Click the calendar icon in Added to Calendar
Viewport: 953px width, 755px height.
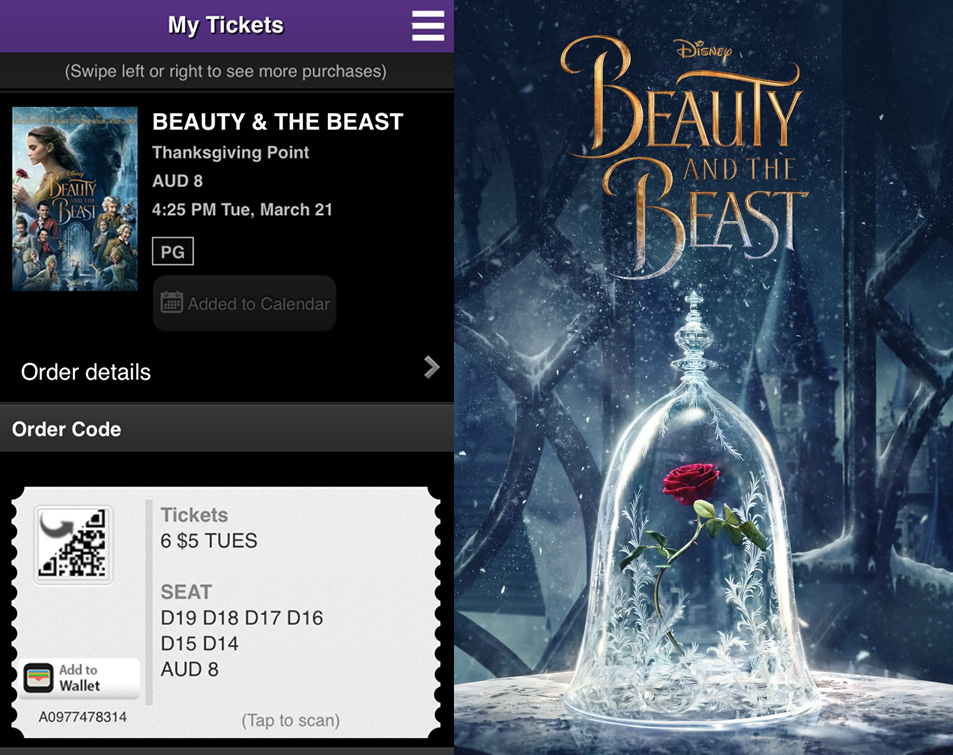tap(171, 302)
